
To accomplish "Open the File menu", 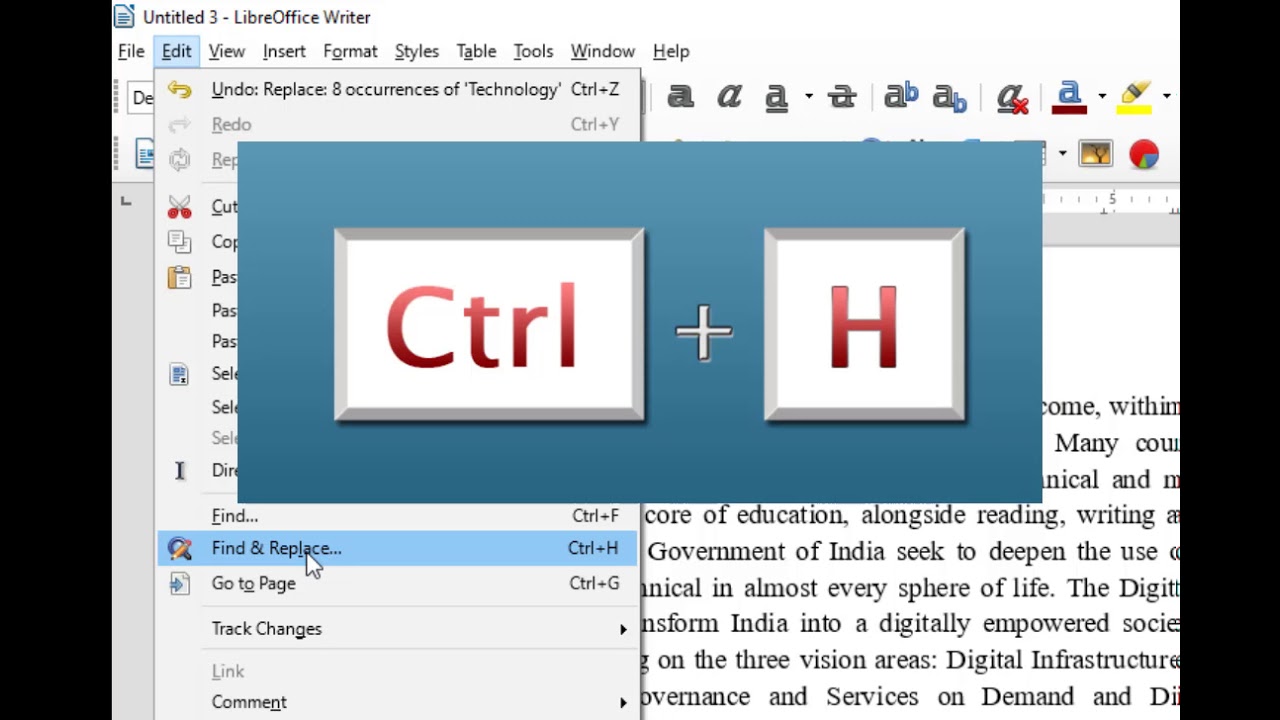I will [131, 51].
